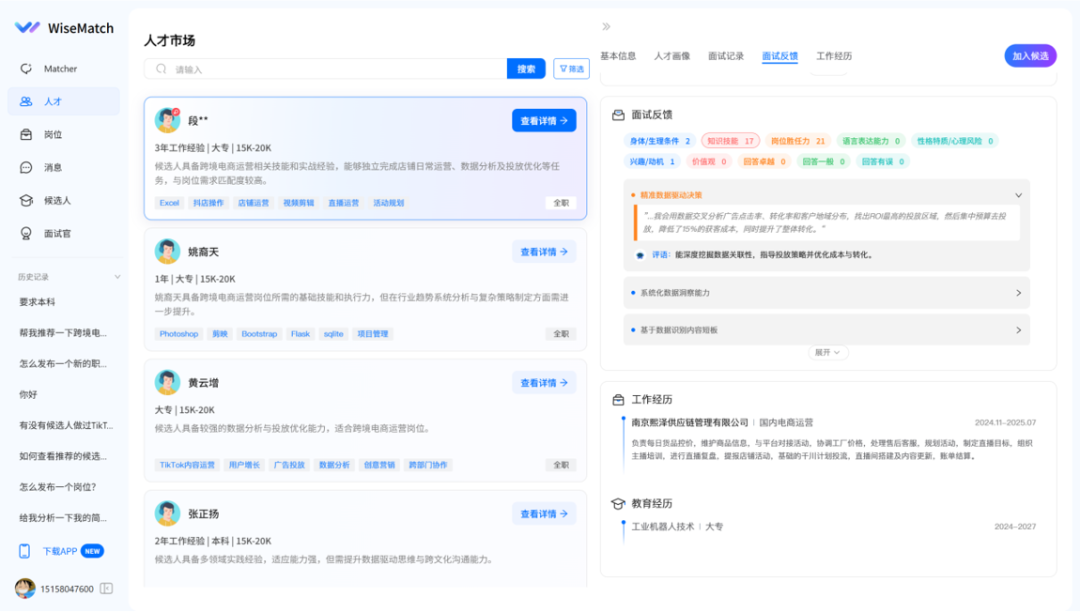Click the 加入候选 button

pos(1029,55)
